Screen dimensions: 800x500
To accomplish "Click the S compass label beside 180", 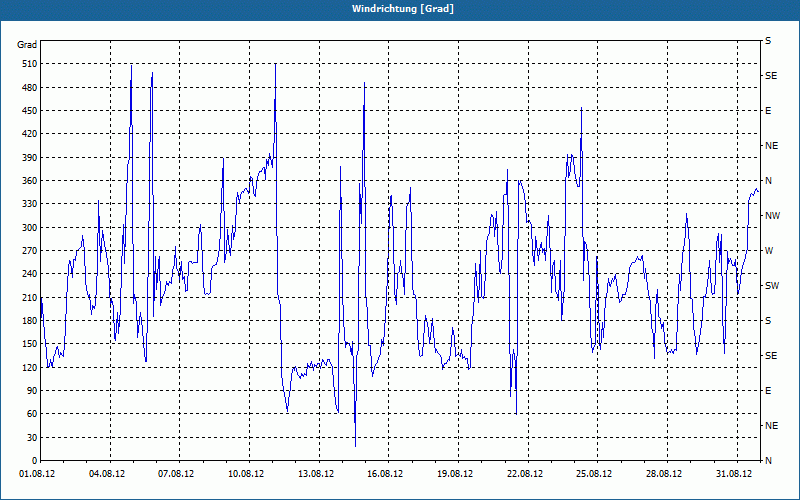I will coord(768,321).
